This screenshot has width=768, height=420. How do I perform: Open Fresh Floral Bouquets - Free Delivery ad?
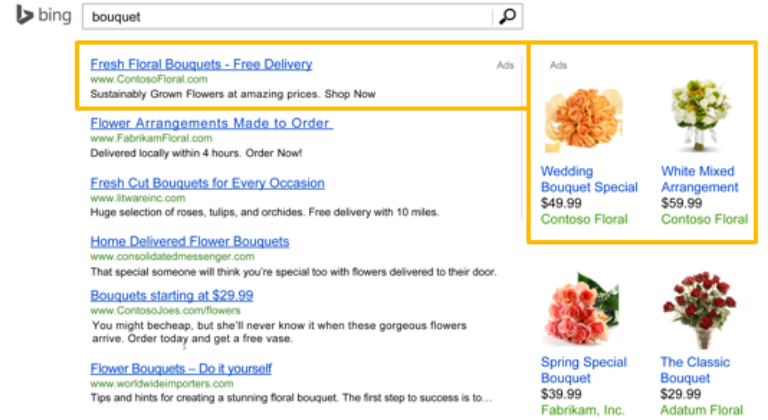coord(201,64)
